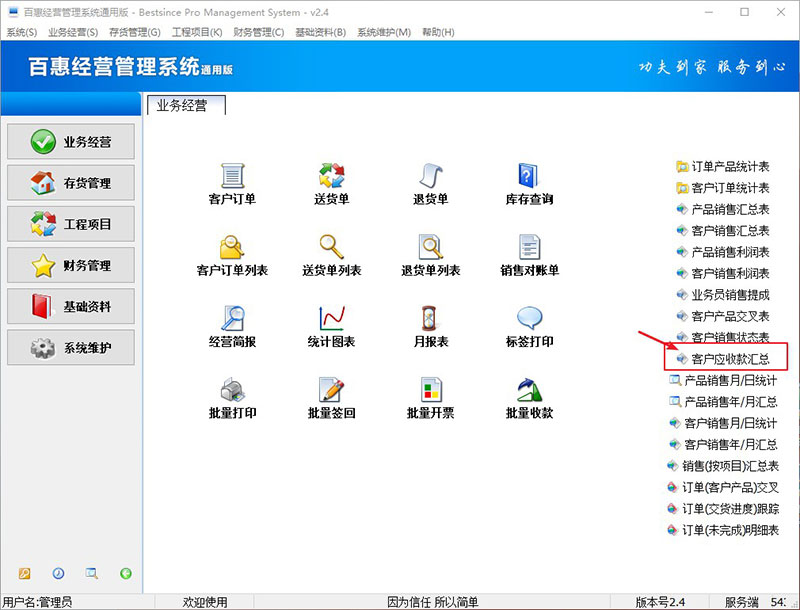This screenshot has height=610, width=800.
Task: Open the 帮助(H) menu
Action: (x=438, y=32)
